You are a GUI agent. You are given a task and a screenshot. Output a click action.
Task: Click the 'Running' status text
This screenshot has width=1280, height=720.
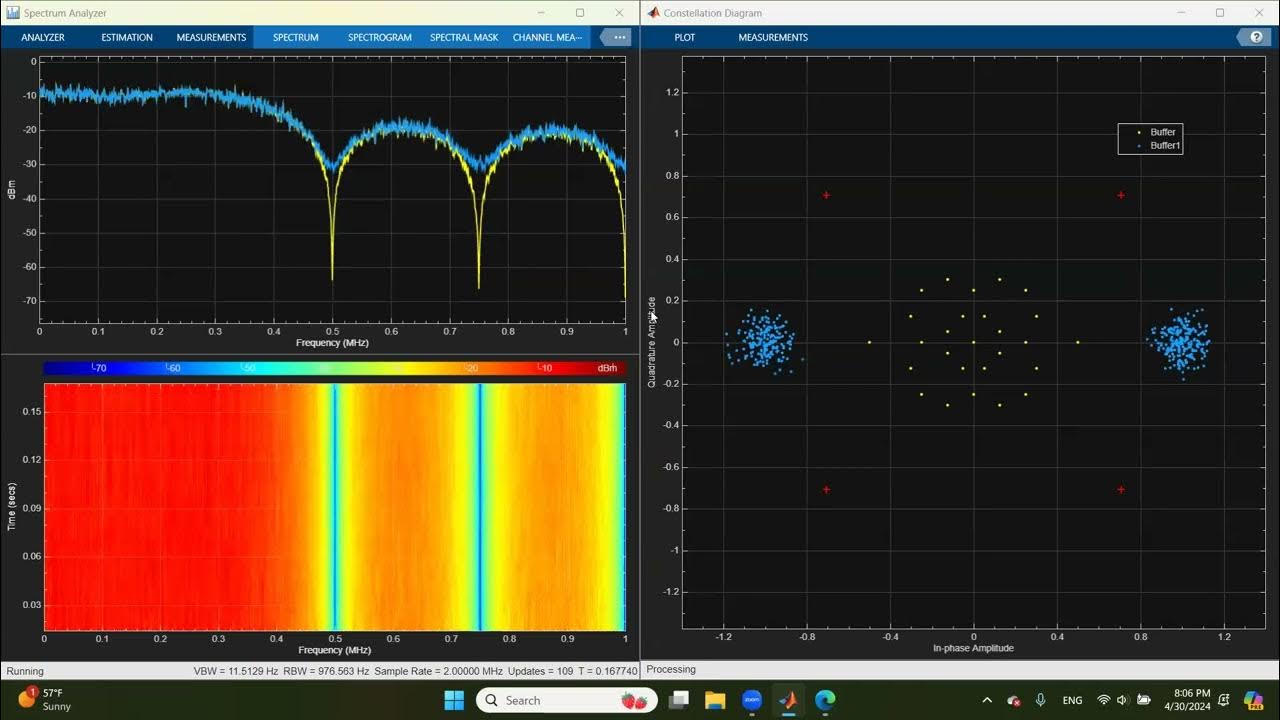(25, 671)
